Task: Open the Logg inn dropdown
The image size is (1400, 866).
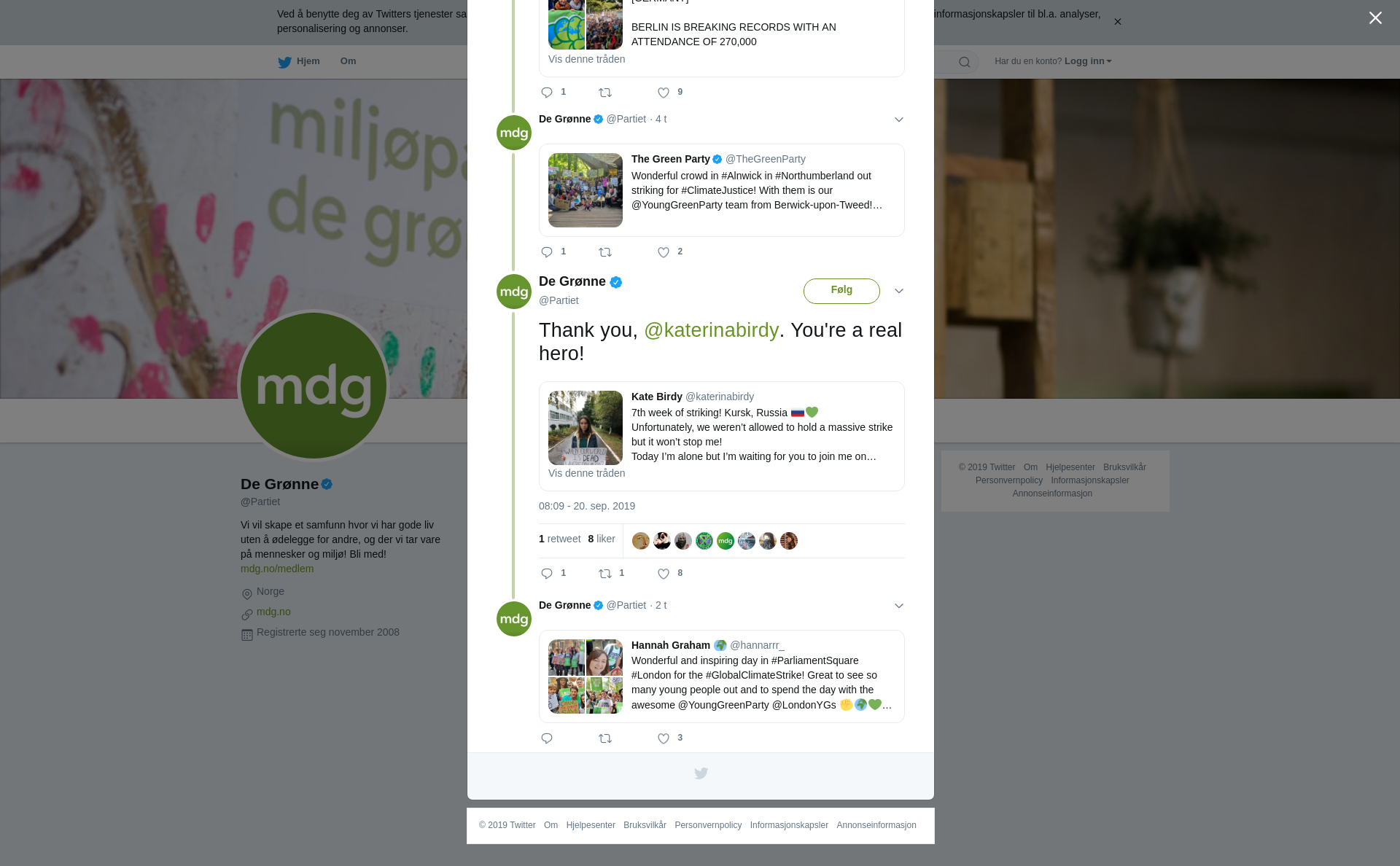Action: 1088,61
